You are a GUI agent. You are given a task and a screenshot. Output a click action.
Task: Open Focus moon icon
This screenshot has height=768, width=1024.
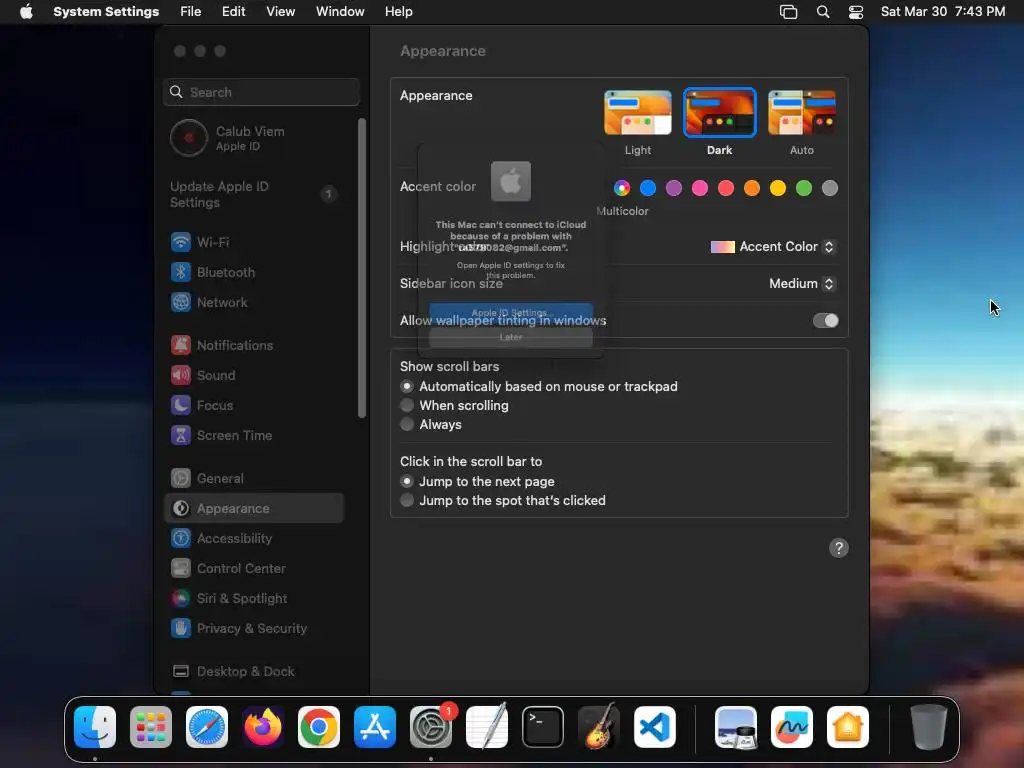(181, 405)
